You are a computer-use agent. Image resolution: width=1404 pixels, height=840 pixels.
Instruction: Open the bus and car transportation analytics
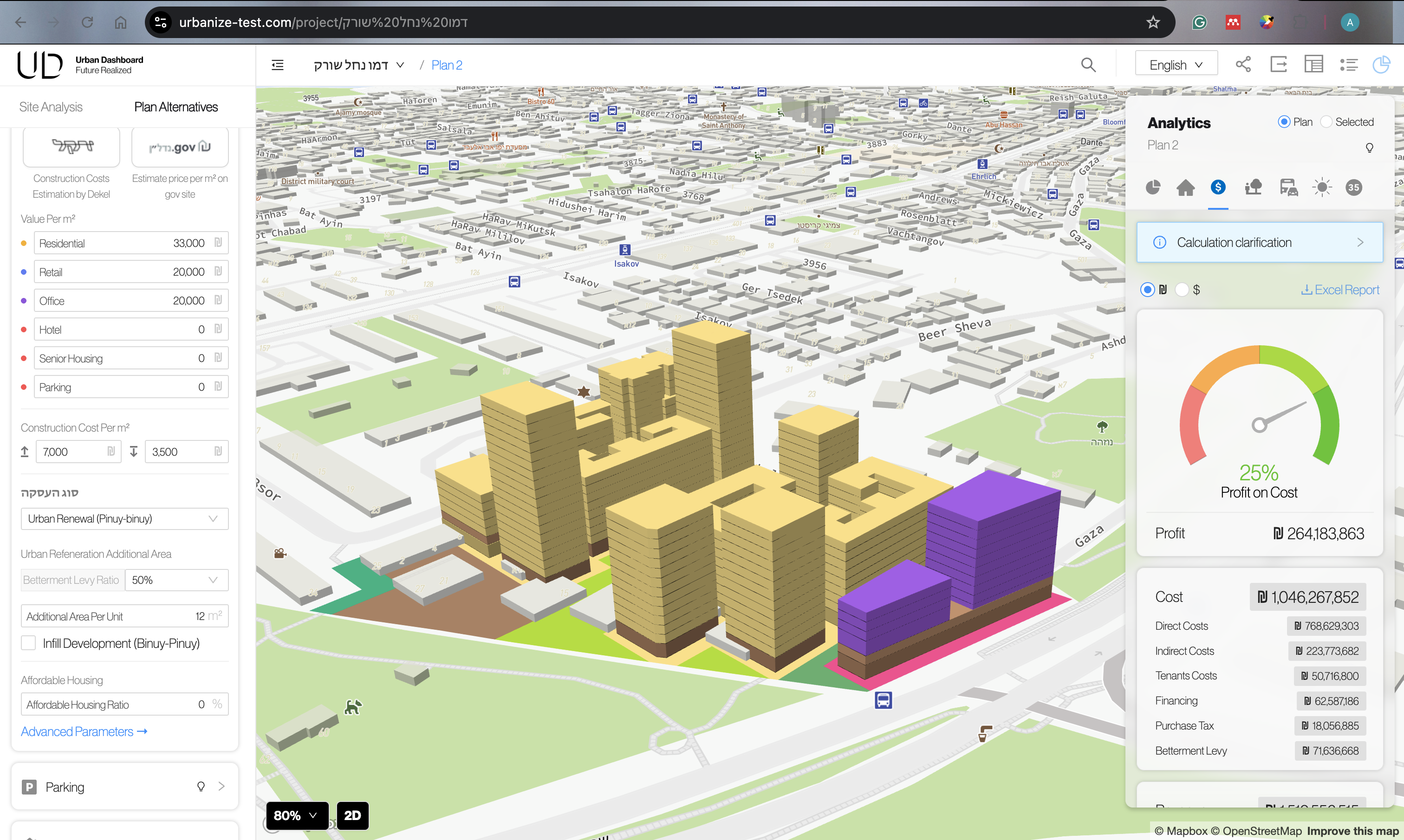pos(1288,187)
